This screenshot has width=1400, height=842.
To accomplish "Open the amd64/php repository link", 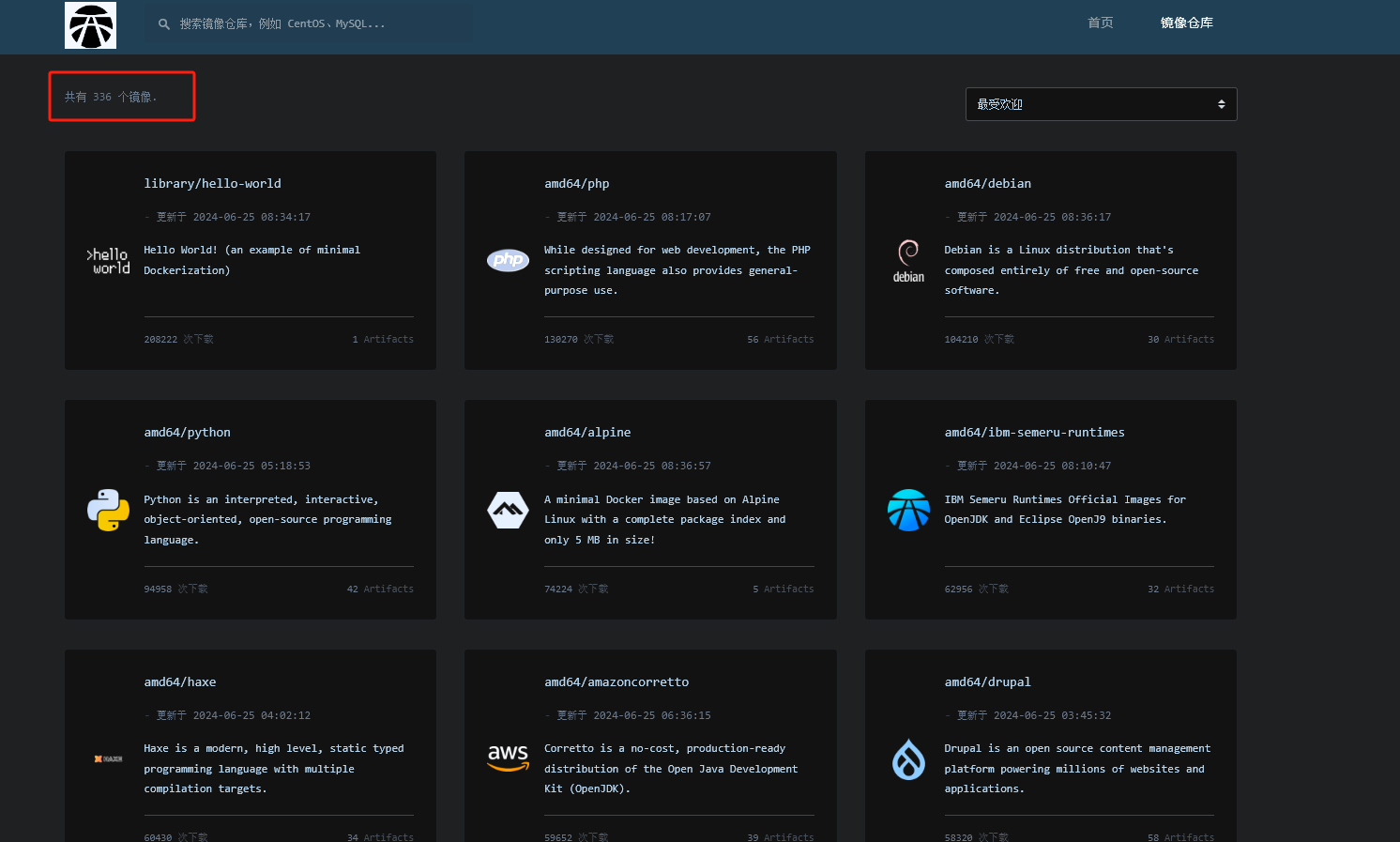I will (x=577, y=184).
